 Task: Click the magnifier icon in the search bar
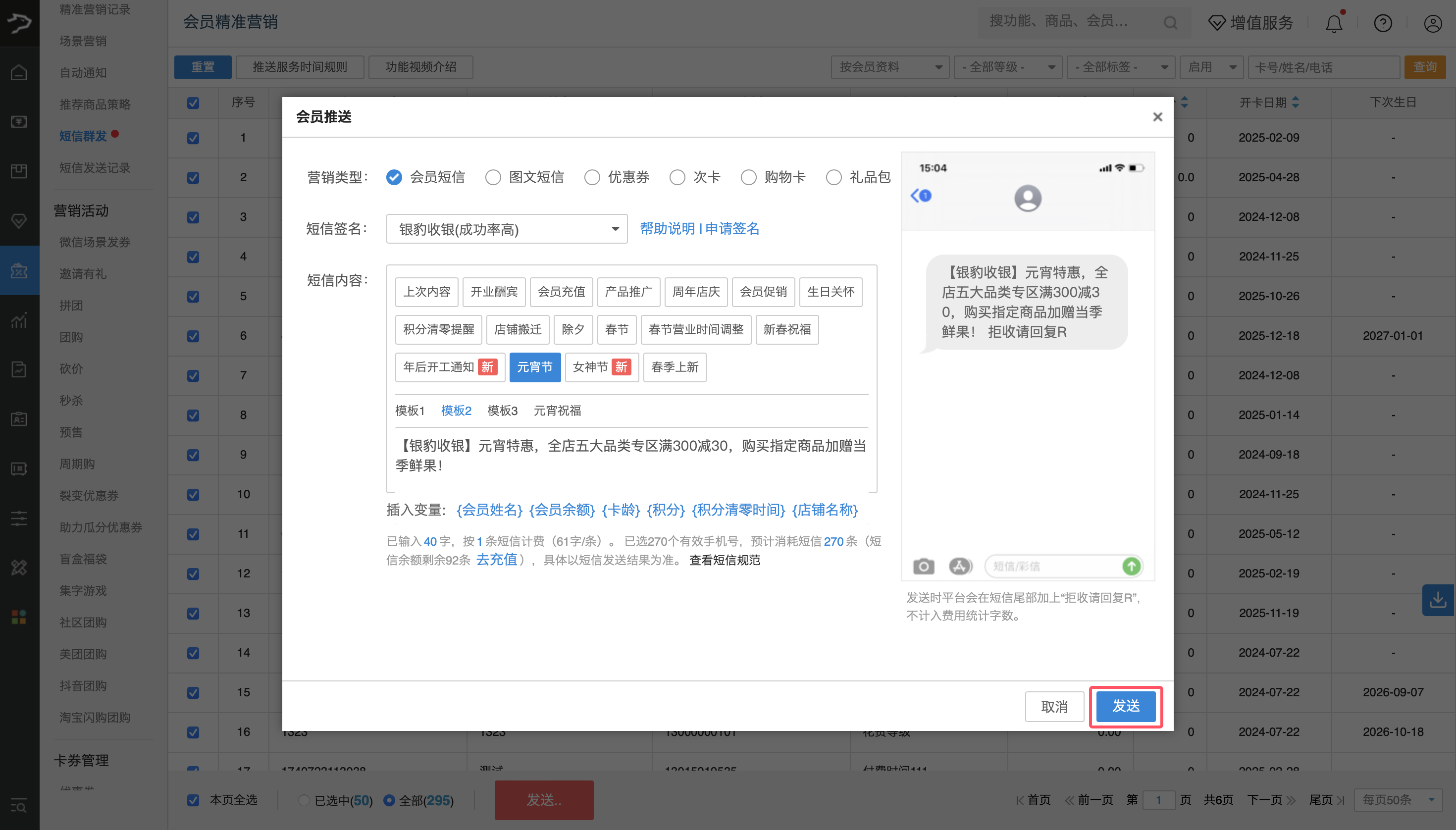click(x=1170, y=22)
